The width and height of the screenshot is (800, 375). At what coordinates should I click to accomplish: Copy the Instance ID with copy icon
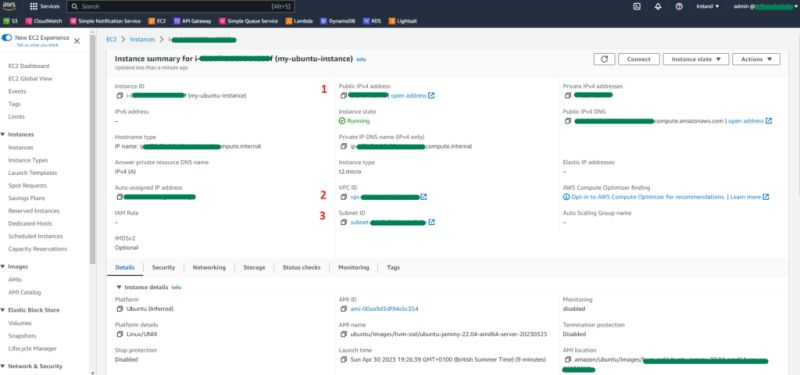pos(119,95)
